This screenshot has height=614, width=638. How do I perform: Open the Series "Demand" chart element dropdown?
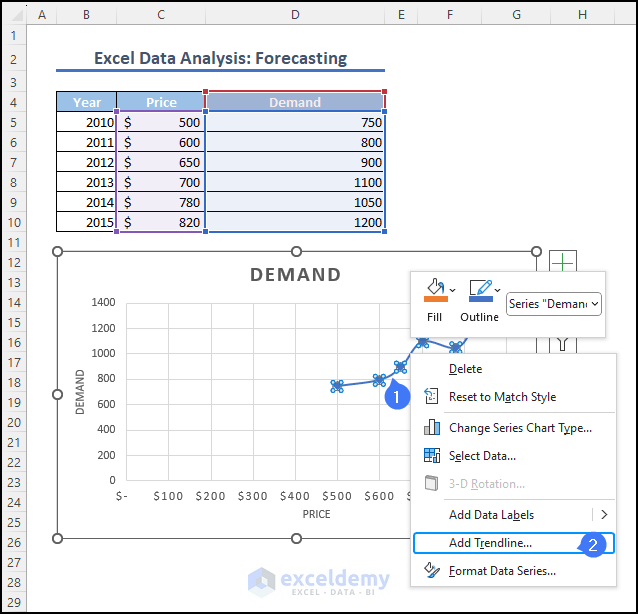553,304
